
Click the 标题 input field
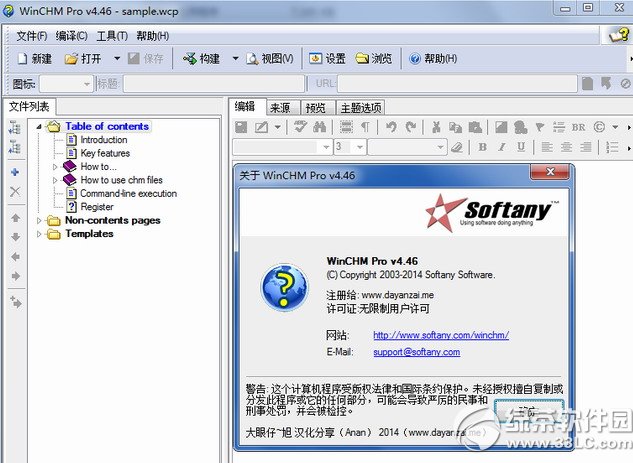tap(214, 84)
